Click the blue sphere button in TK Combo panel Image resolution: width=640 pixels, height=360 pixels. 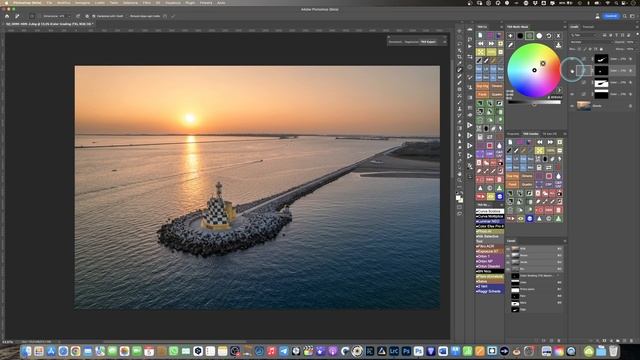click(530, 218)
